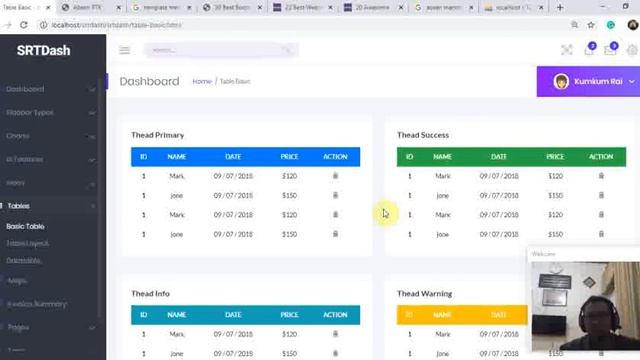640x360 pixels.
Task: Select Table Layout in sidebar
Action: pyautogui.click(x=27, y=243)
